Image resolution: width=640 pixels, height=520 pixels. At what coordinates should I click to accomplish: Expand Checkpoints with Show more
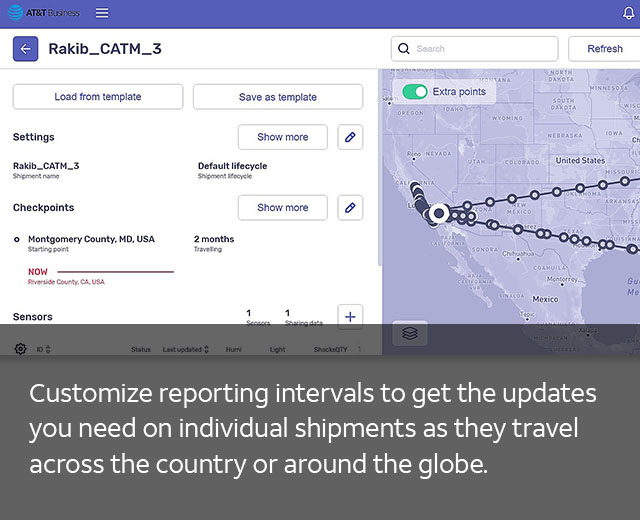(x=282, y=208)
